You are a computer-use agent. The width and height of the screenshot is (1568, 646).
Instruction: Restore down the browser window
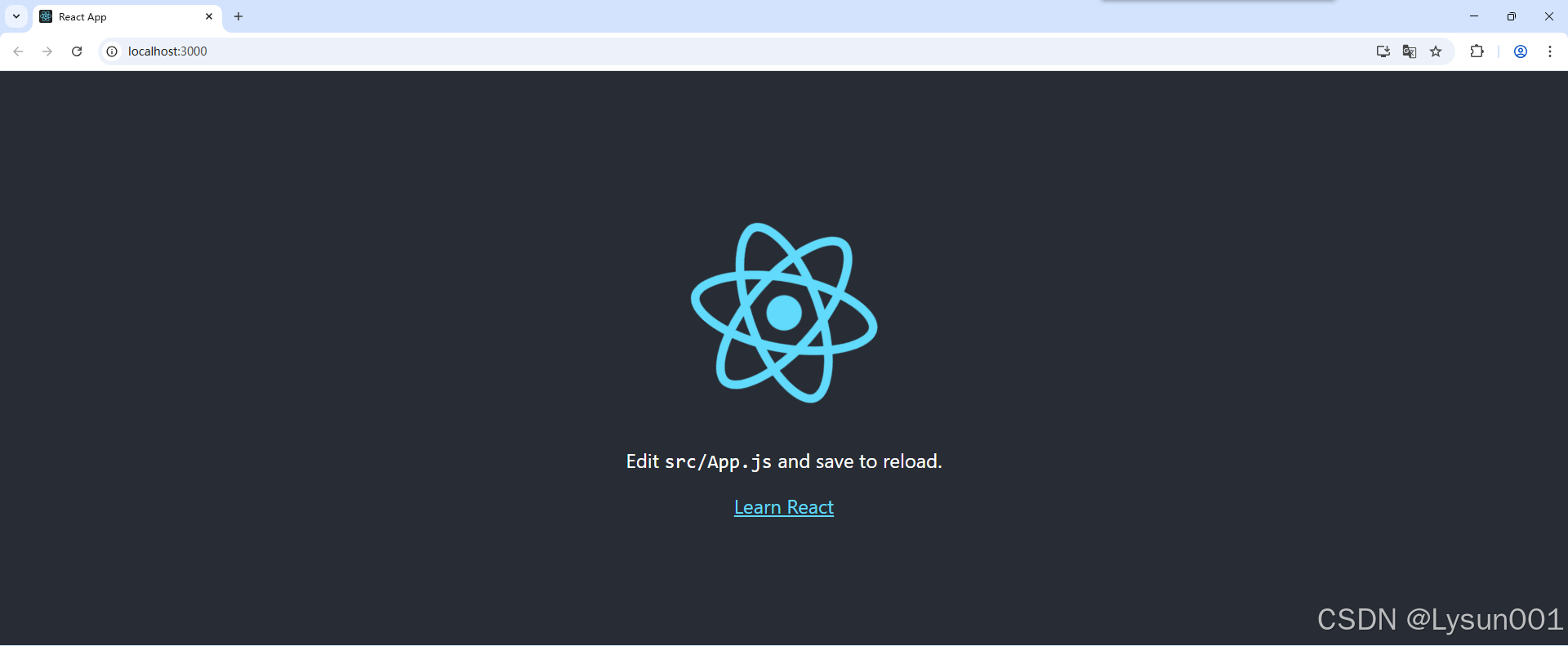tap(1512, 16)
